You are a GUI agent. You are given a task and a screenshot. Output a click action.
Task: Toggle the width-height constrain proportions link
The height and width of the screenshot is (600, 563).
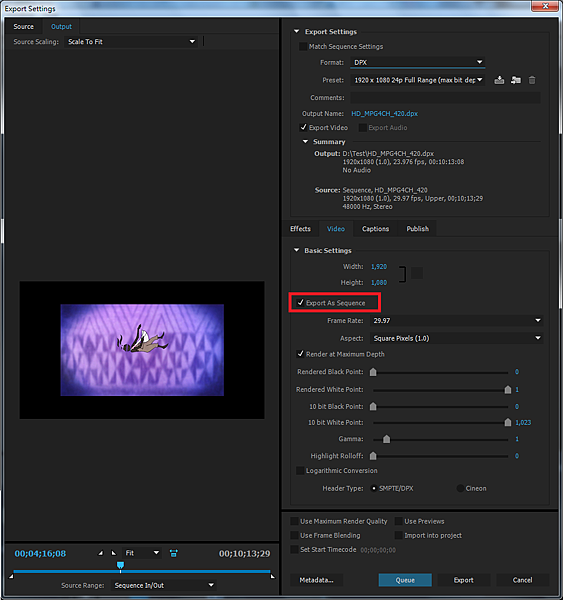[417, 273]
